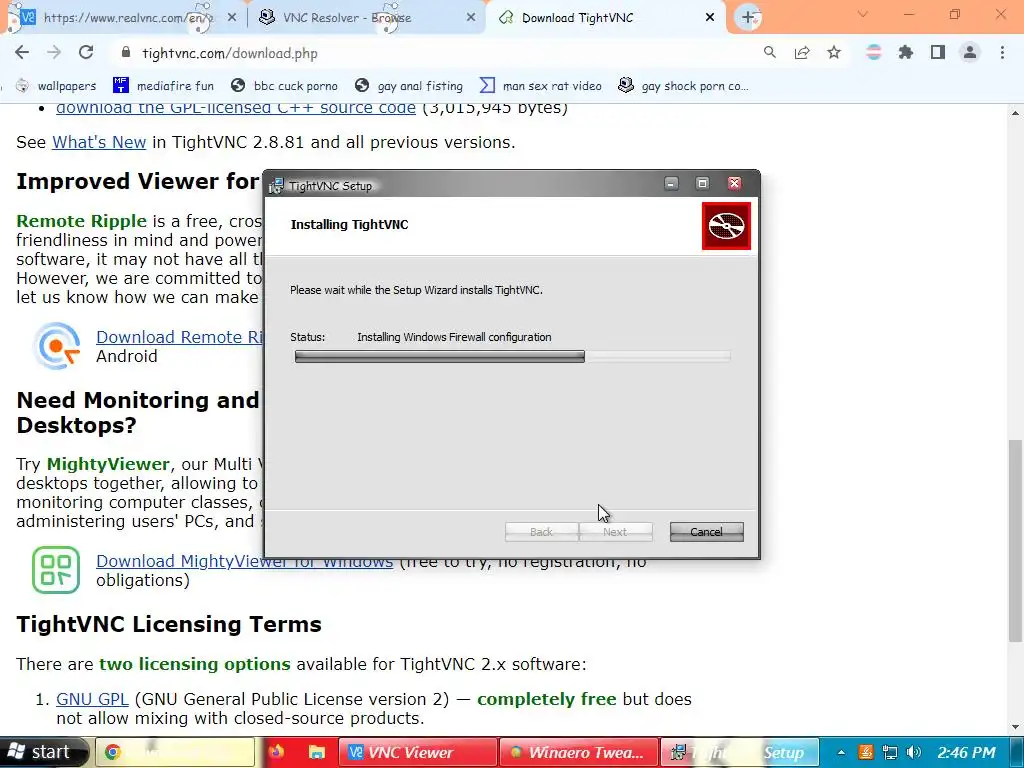Click the page vertical scrollbar thumb
Screen dimensions: 1024x768
pos(1015,541)
